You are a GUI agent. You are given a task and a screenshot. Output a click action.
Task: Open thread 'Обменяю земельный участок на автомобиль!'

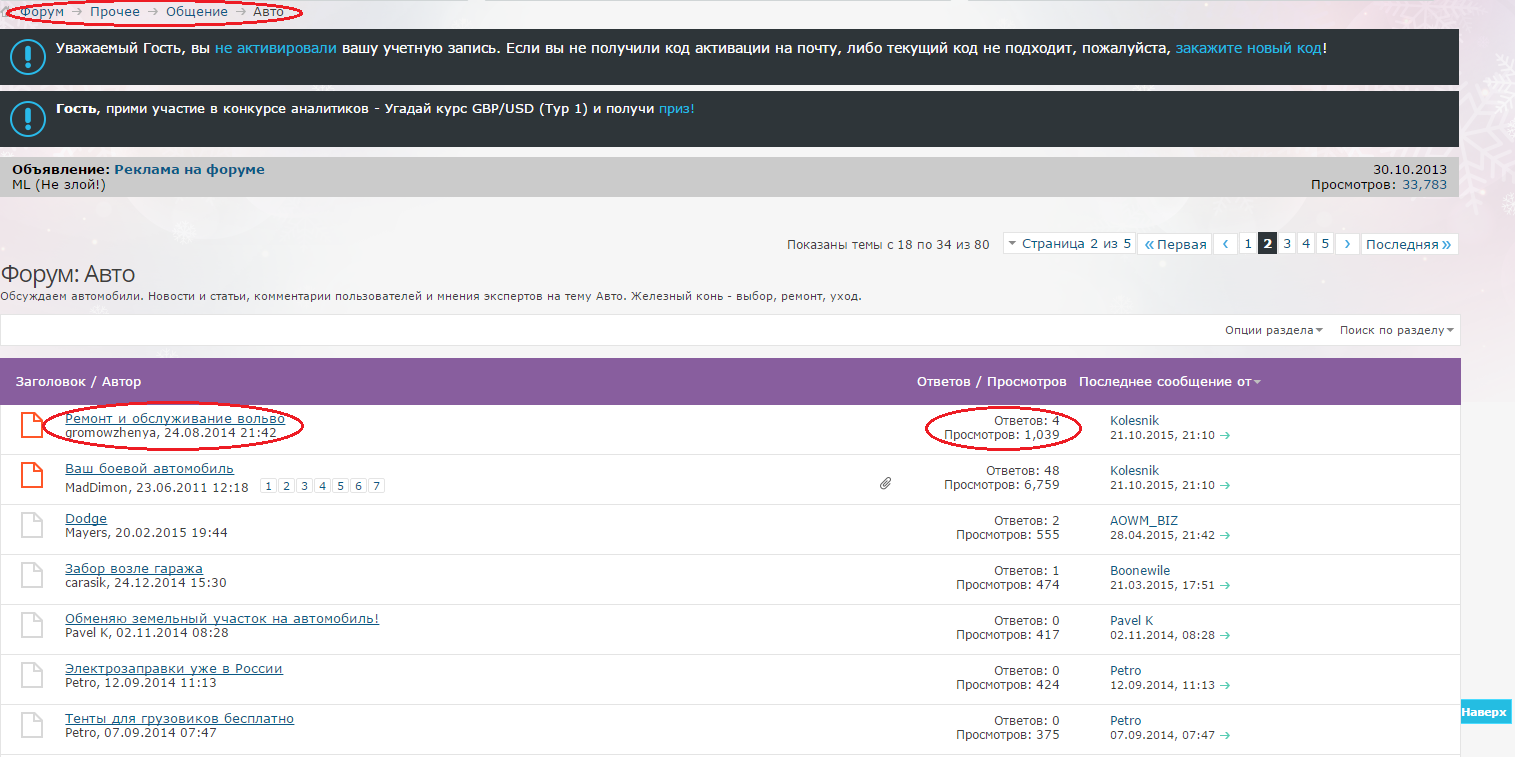pyautogui.click(x=222, y=618)
